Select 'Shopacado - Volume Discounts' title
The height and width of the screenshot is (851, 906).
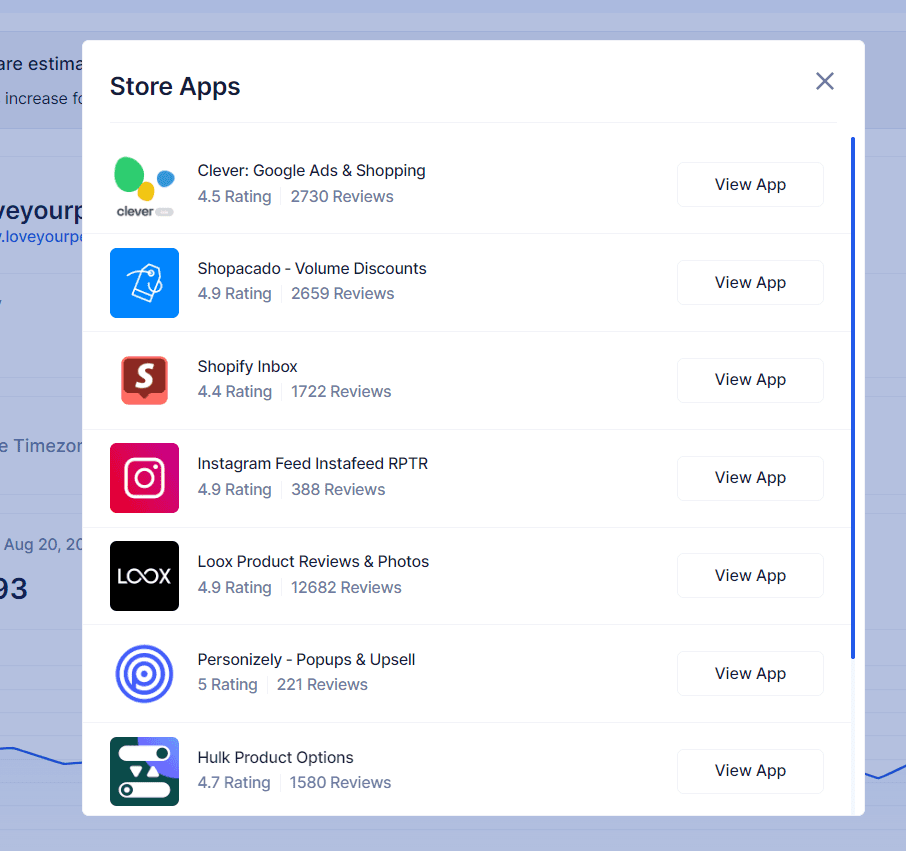[312, 269]
